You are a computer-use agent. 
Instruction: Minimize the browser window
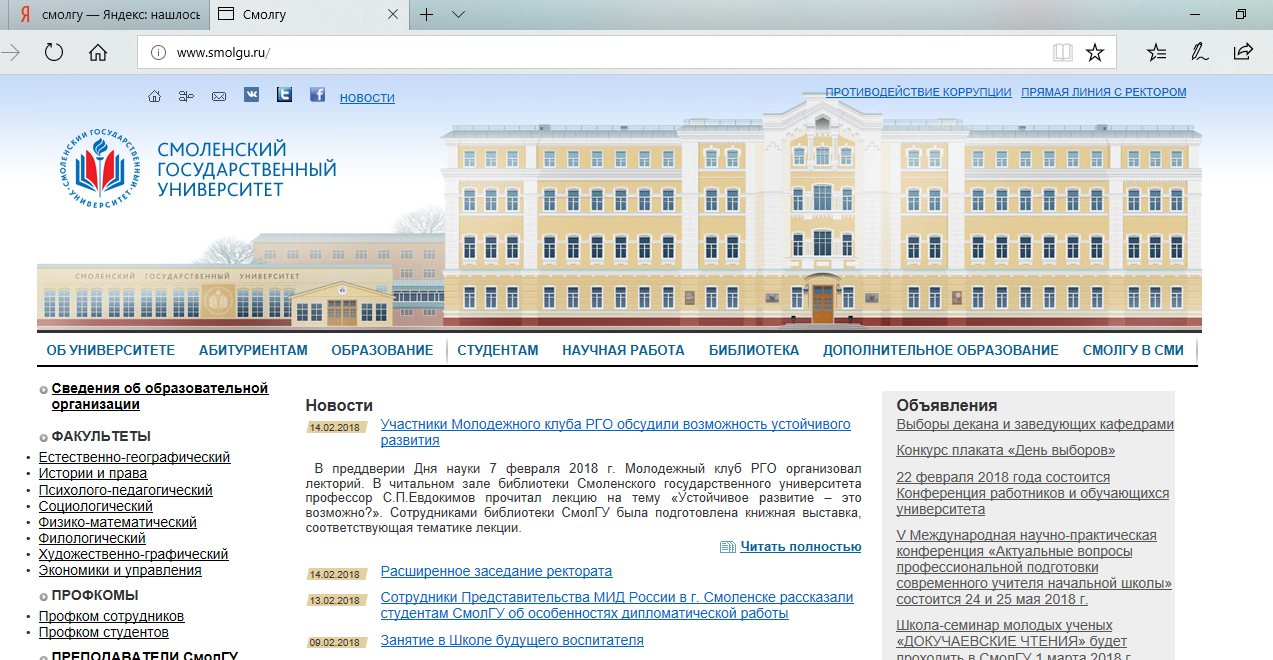1195,14
